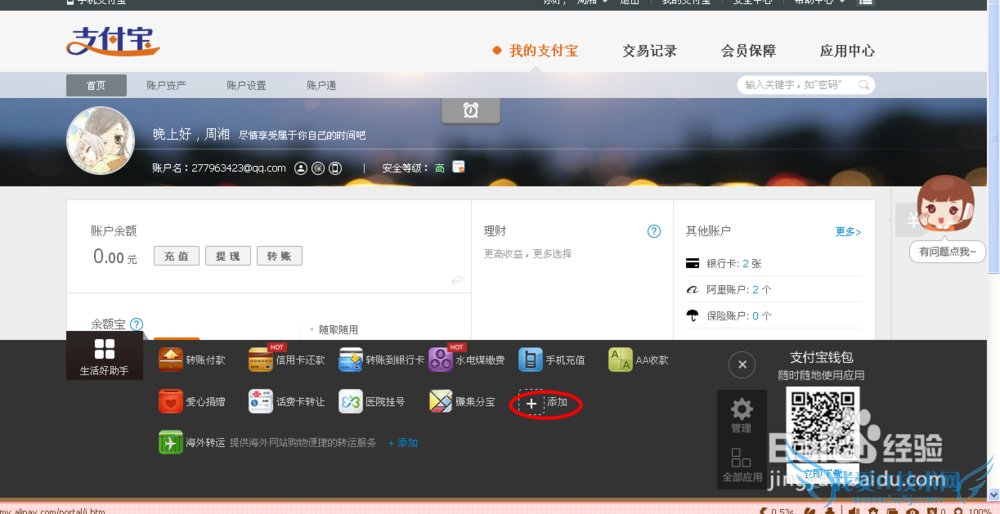Click the search magnifier icon in keyword box
The height and width of the screenshot is (514, 1000).
pos(863,85)
